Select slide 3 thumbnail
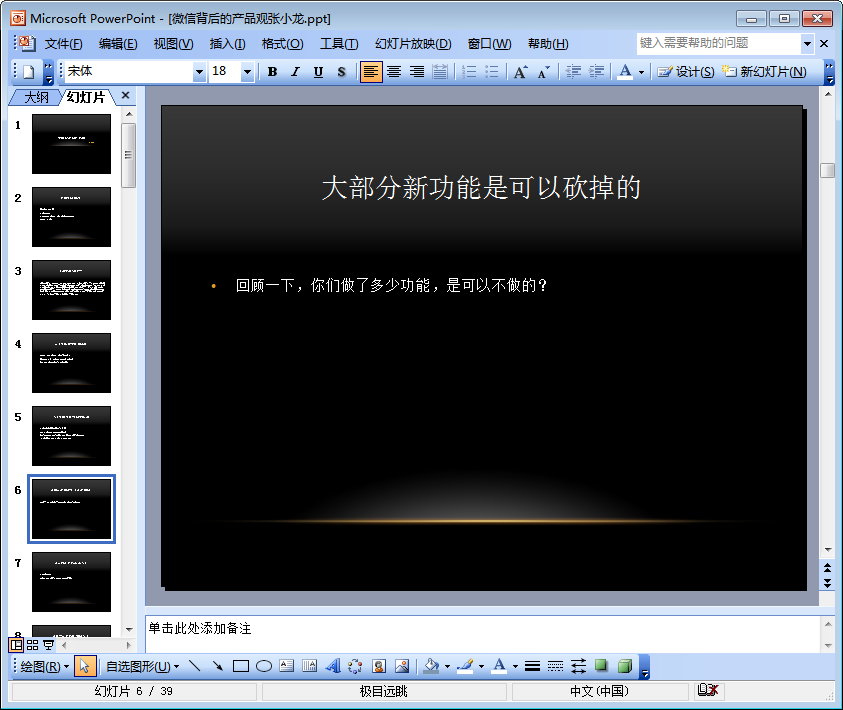The height and width of the screenshot is (710, 843). point(72,290)
